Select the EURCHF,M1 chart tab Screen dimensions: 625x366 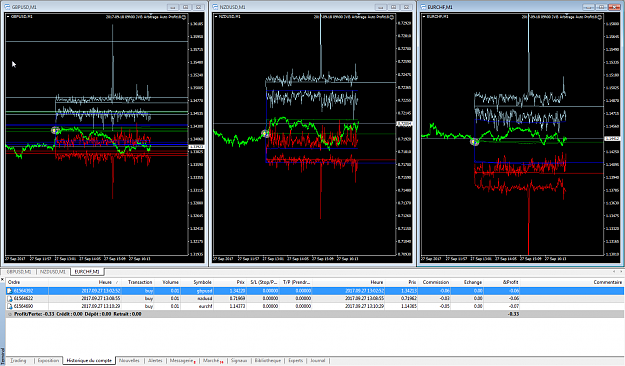87,272
